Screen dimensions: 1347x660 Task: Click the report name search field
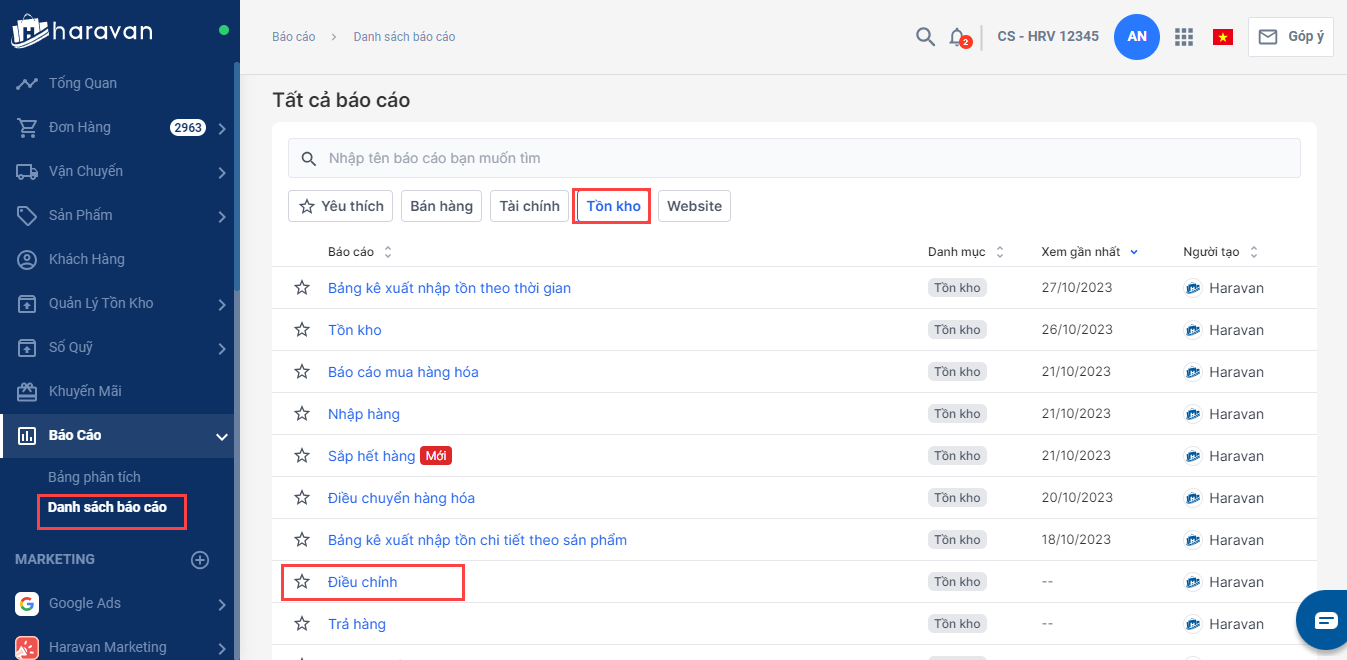(794, 158)
